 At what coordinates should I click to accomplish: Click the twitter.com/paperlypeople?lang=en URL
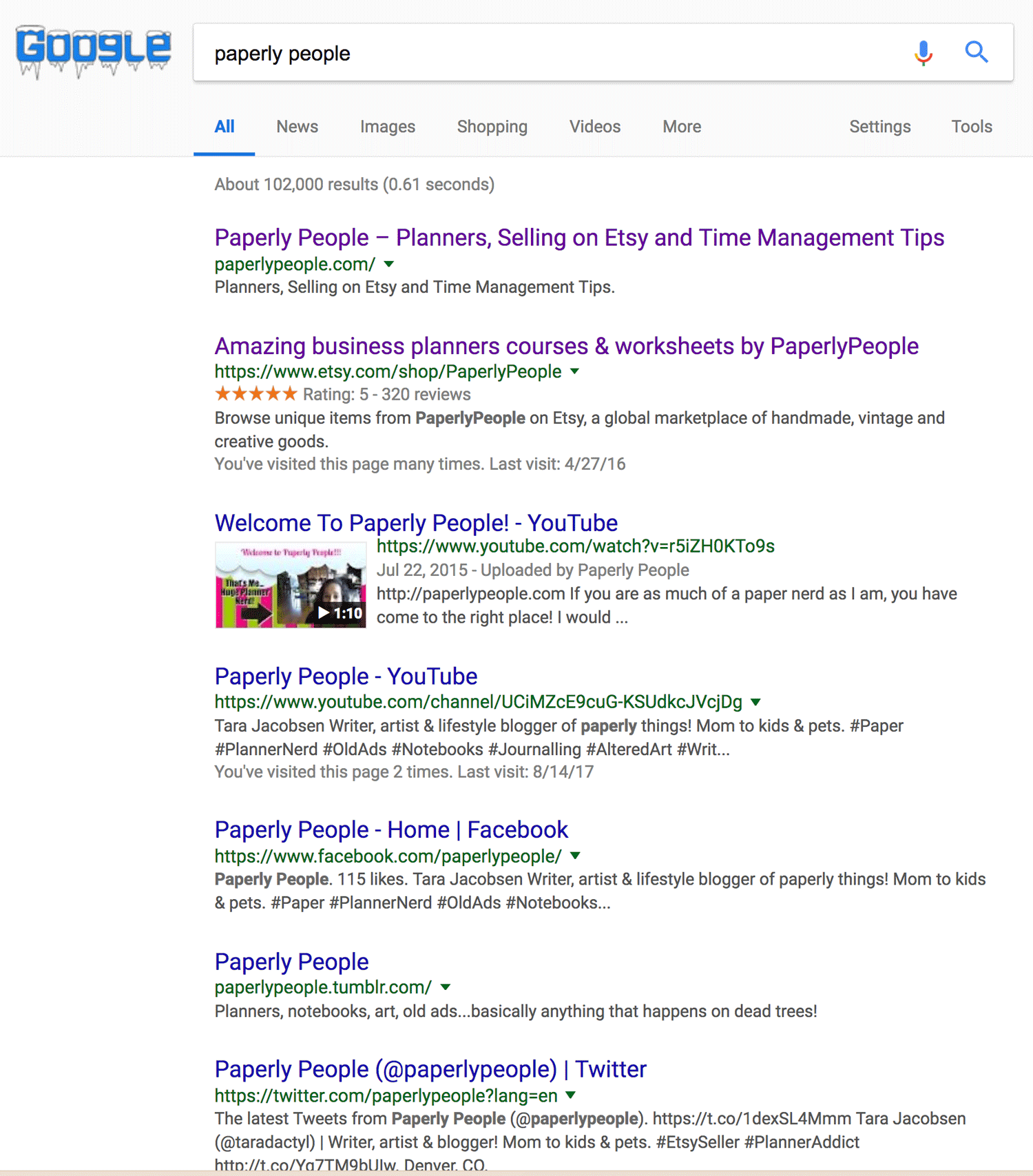[386, 1095]
